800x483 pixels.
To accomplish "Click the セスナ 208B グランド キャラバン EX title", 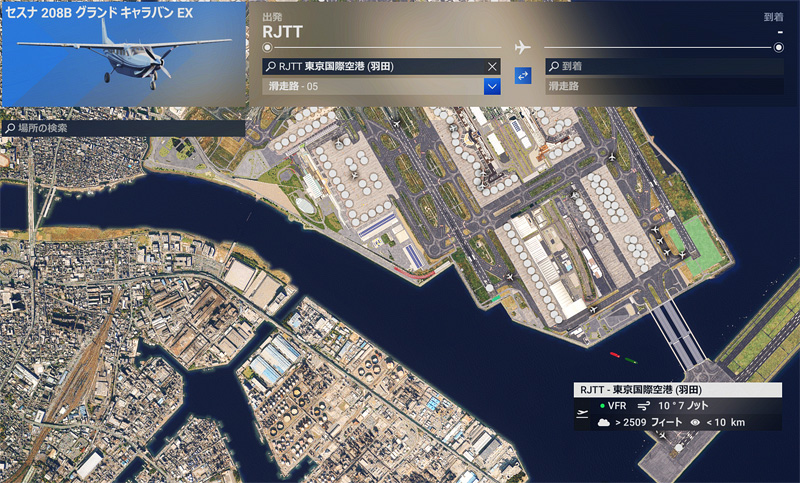I will (x=99, y=13).
